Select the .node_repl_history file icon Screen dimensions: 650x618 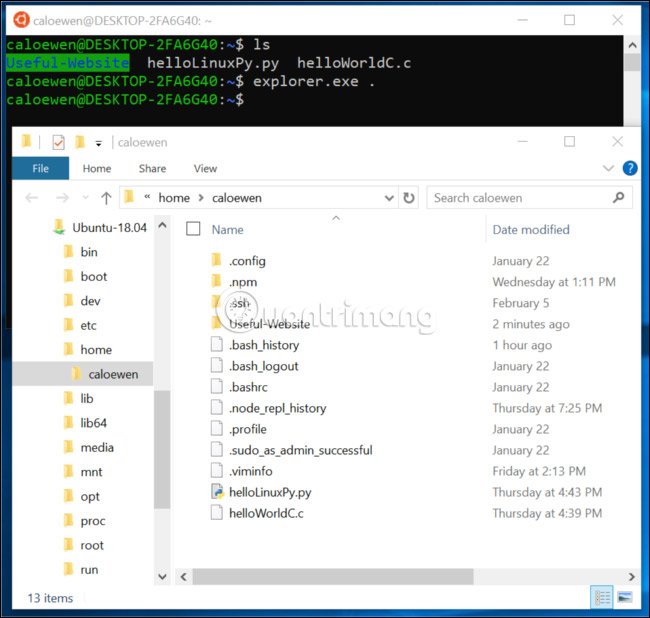[x=217, y=408]
